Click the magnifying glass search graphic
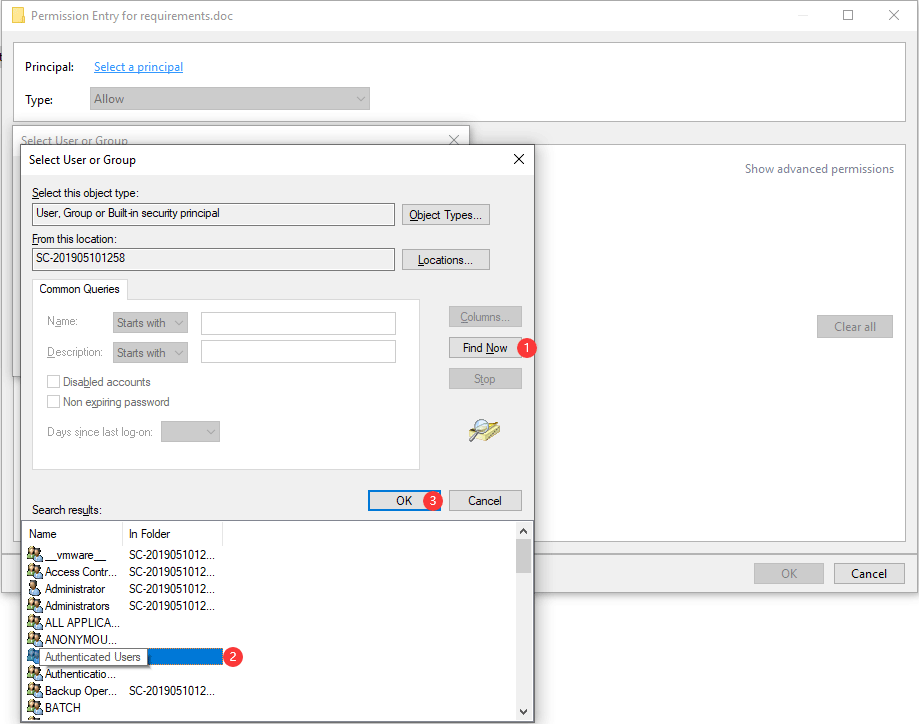 click(x=484, y=431)
